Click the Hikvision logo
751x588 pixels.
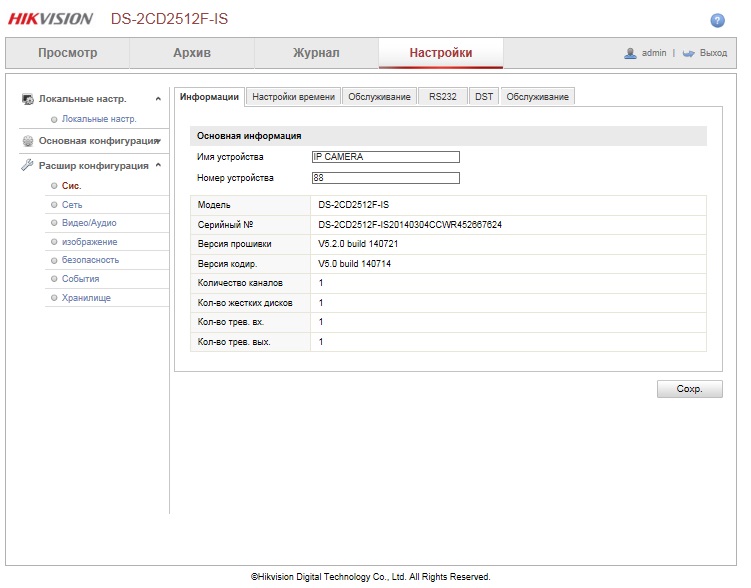(50, 19)
